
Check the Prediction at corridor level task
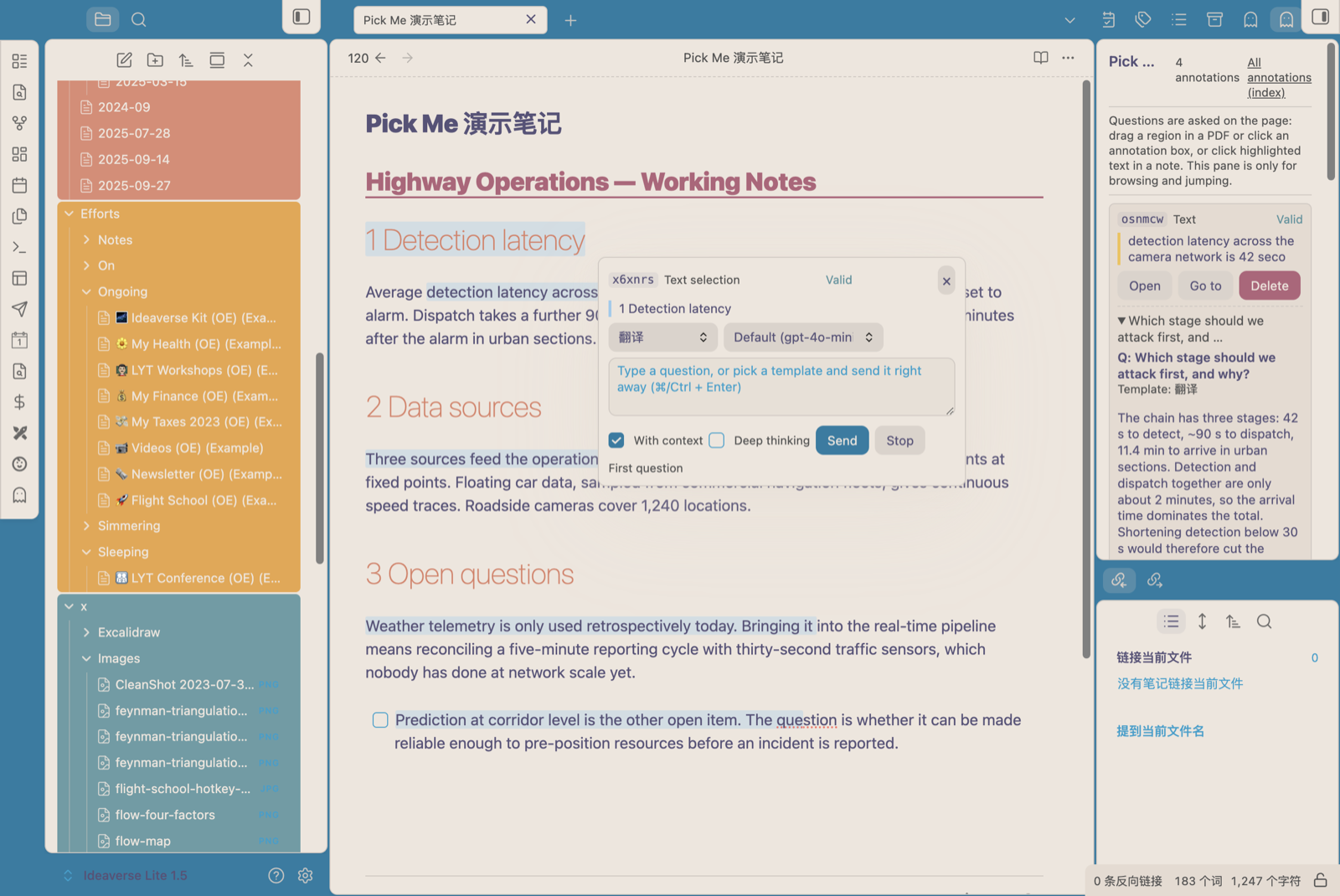(380, 720)
